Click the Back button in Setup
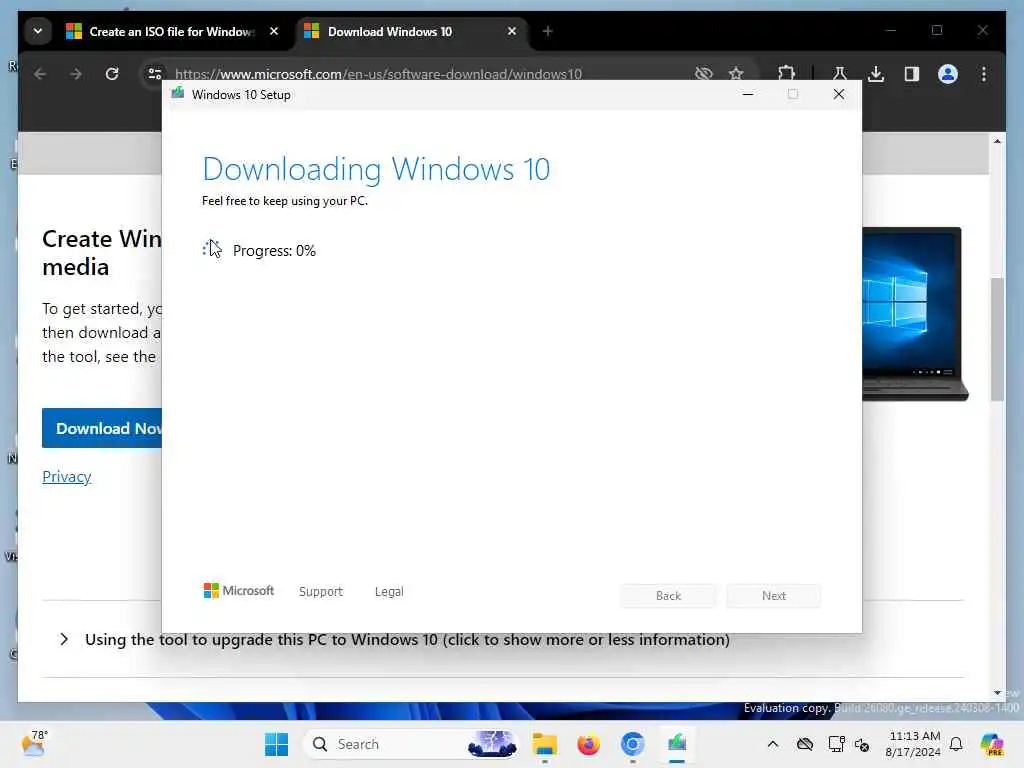This screenshot has height=768, width=1024. pos(668,596)
